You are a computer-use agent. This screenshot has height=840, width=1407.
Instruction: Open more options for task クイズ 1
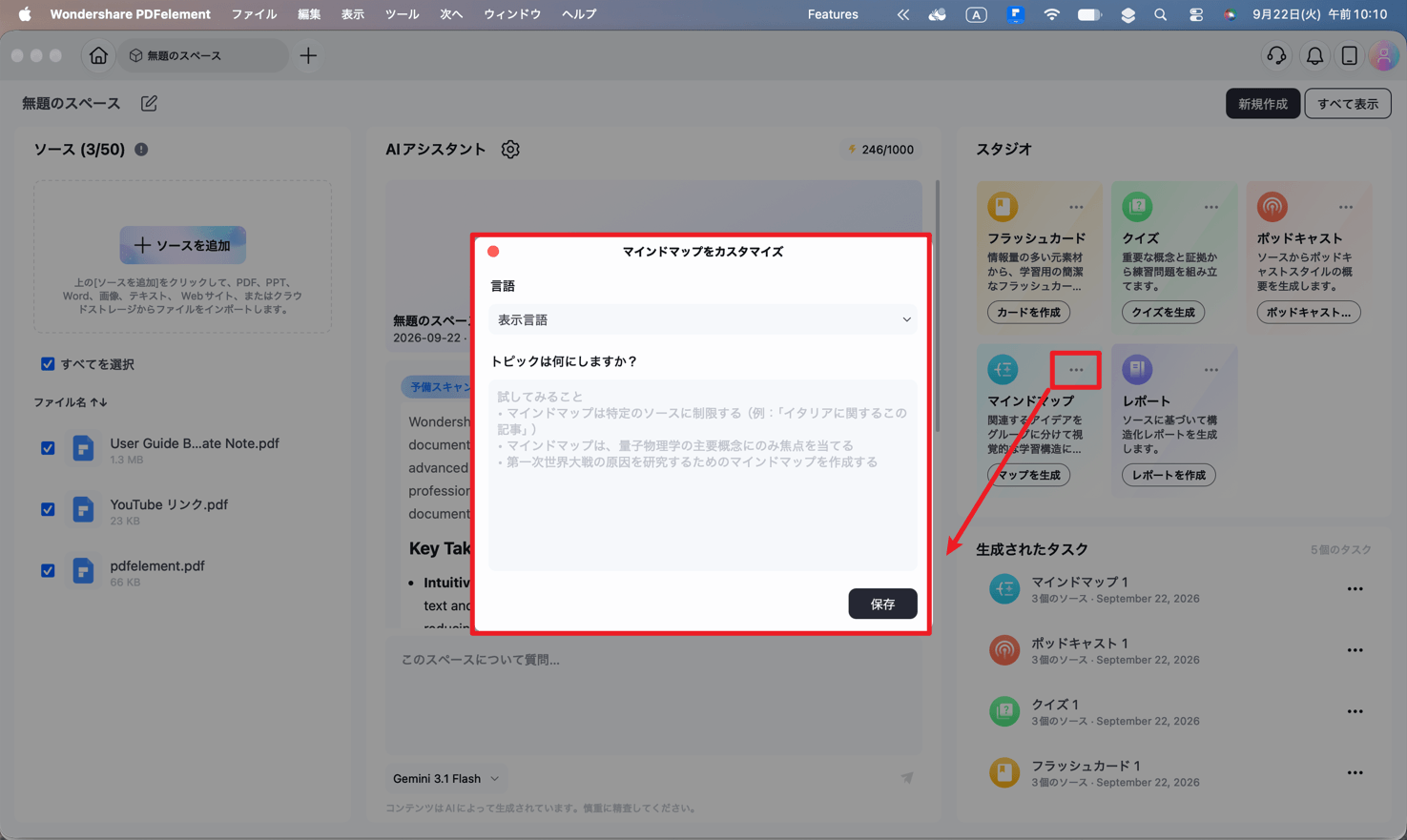(x=1355, y=711)
